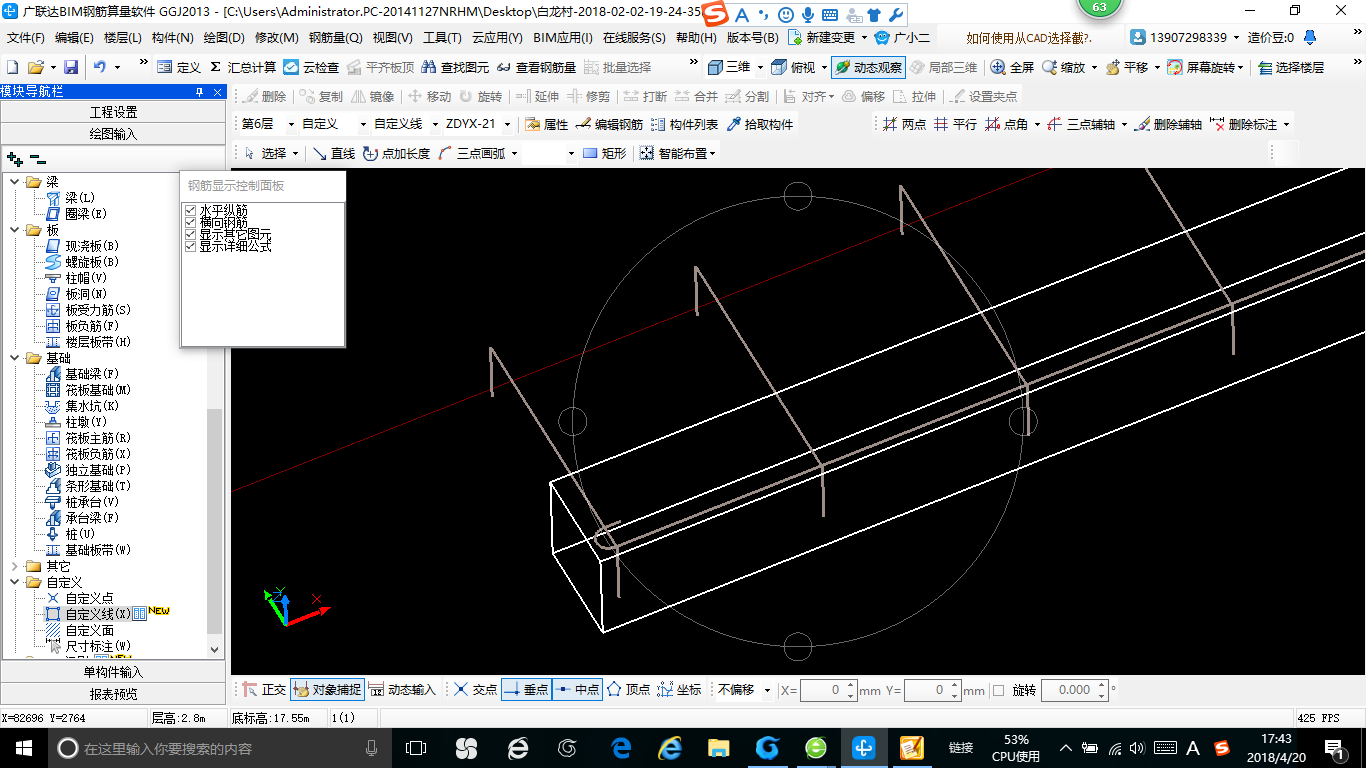Select 点加长度 point-plus-length tool
Viewport: 1366px width, 768px height.
coord(397,153)
